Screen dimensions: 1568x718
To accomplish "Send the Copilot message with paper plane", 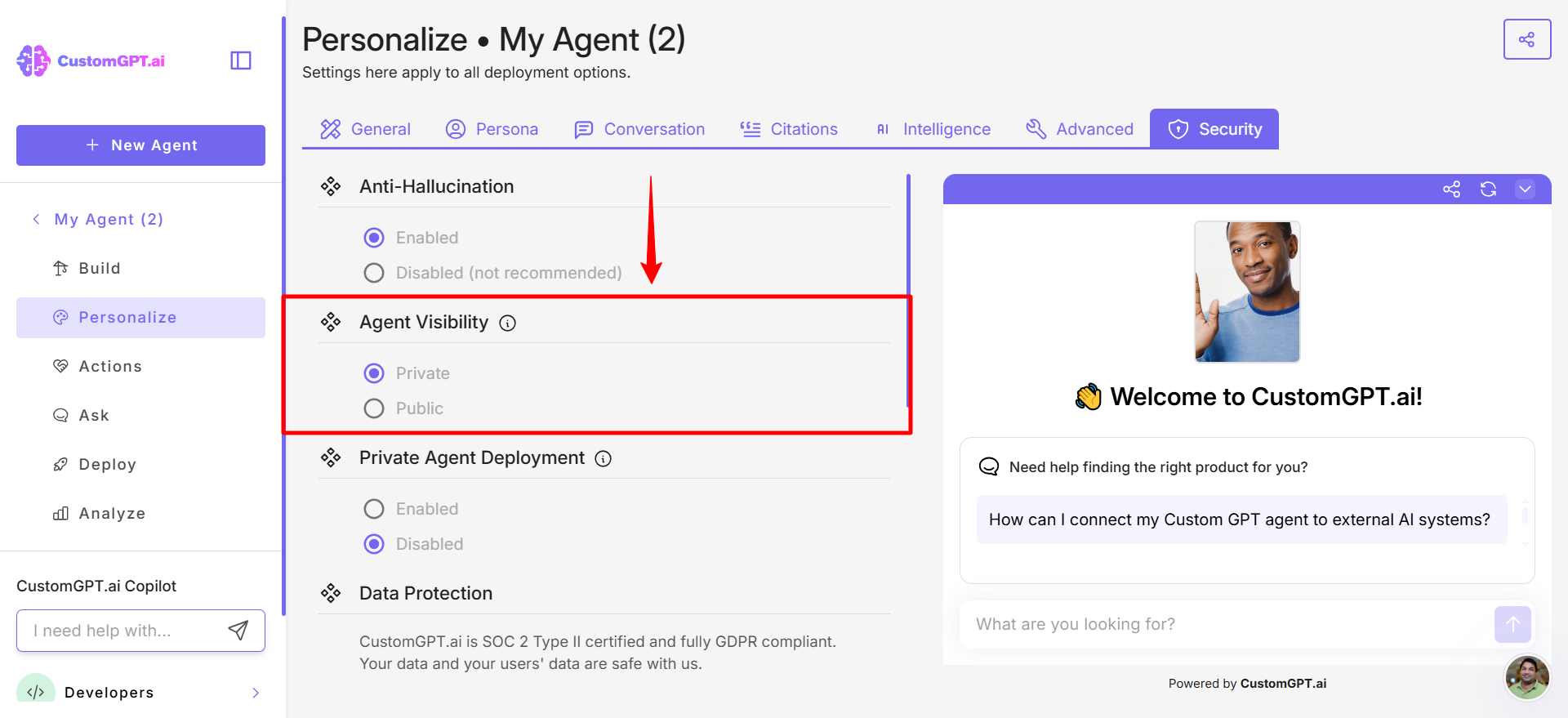I will pyautogui.click(x=238, y=630).
